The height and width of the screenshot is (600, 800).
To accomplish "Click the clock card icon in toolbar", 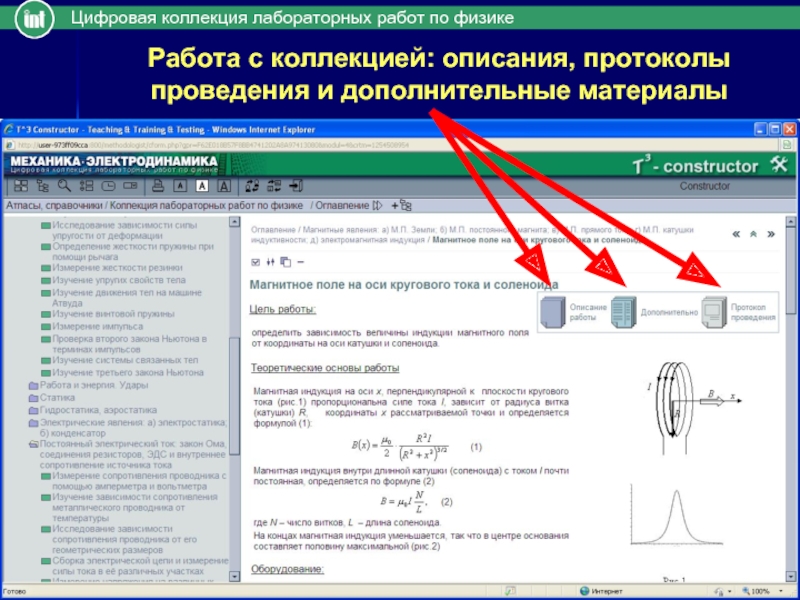I will click(108, 186).
